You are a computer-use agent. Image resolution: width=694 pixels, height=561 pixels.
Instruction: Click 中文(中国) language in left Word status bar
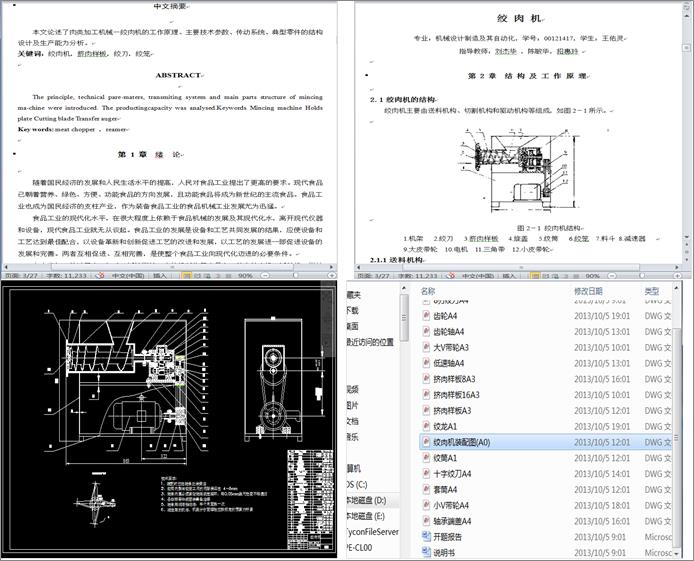pos(127,275)
